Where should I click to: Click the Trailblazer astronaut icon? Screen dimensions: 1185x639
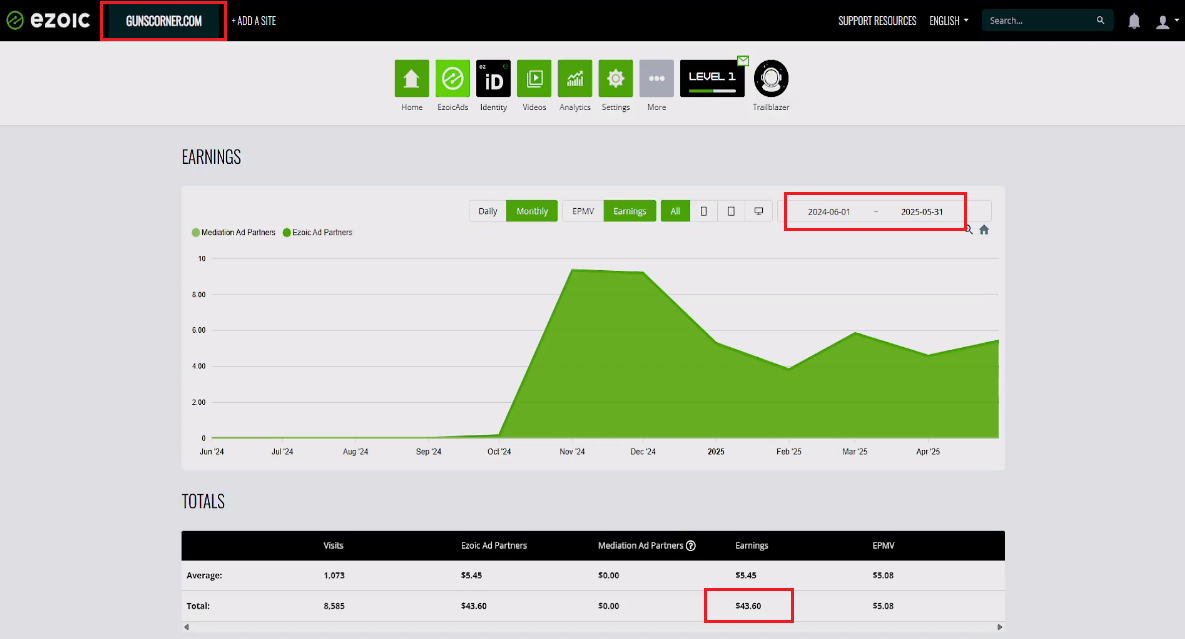(771, 79)
